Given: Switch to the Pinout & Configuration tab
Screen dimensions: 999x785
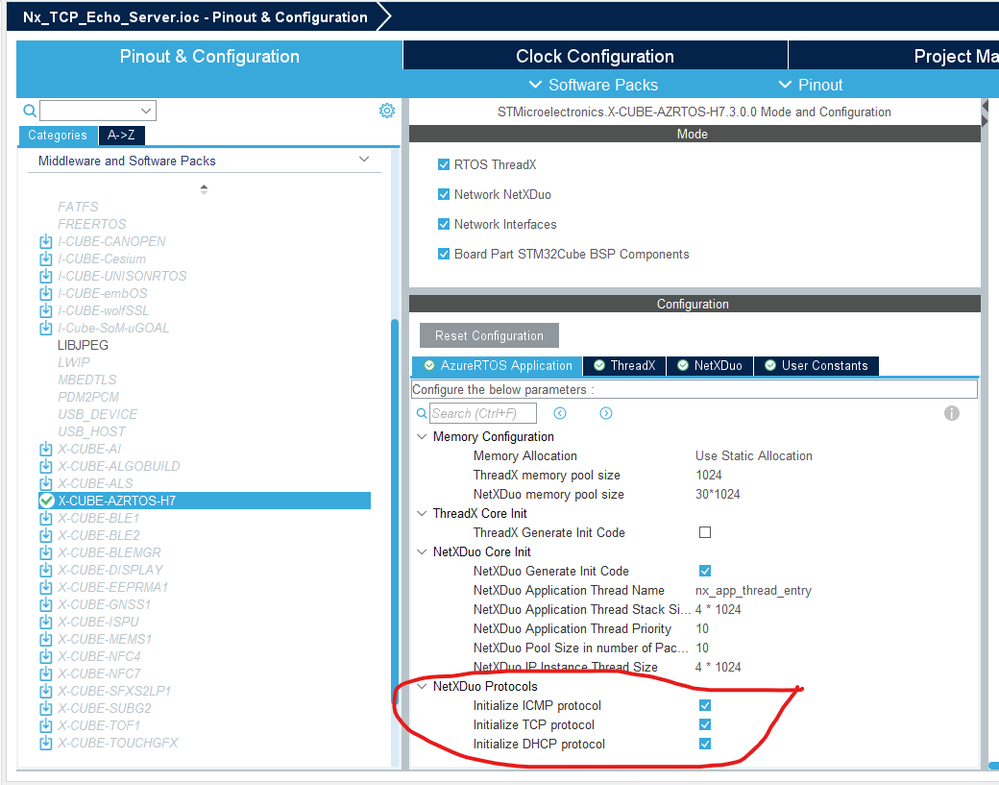Looking at the screenshot, I should pyautogui.click(x=210, y=56).
